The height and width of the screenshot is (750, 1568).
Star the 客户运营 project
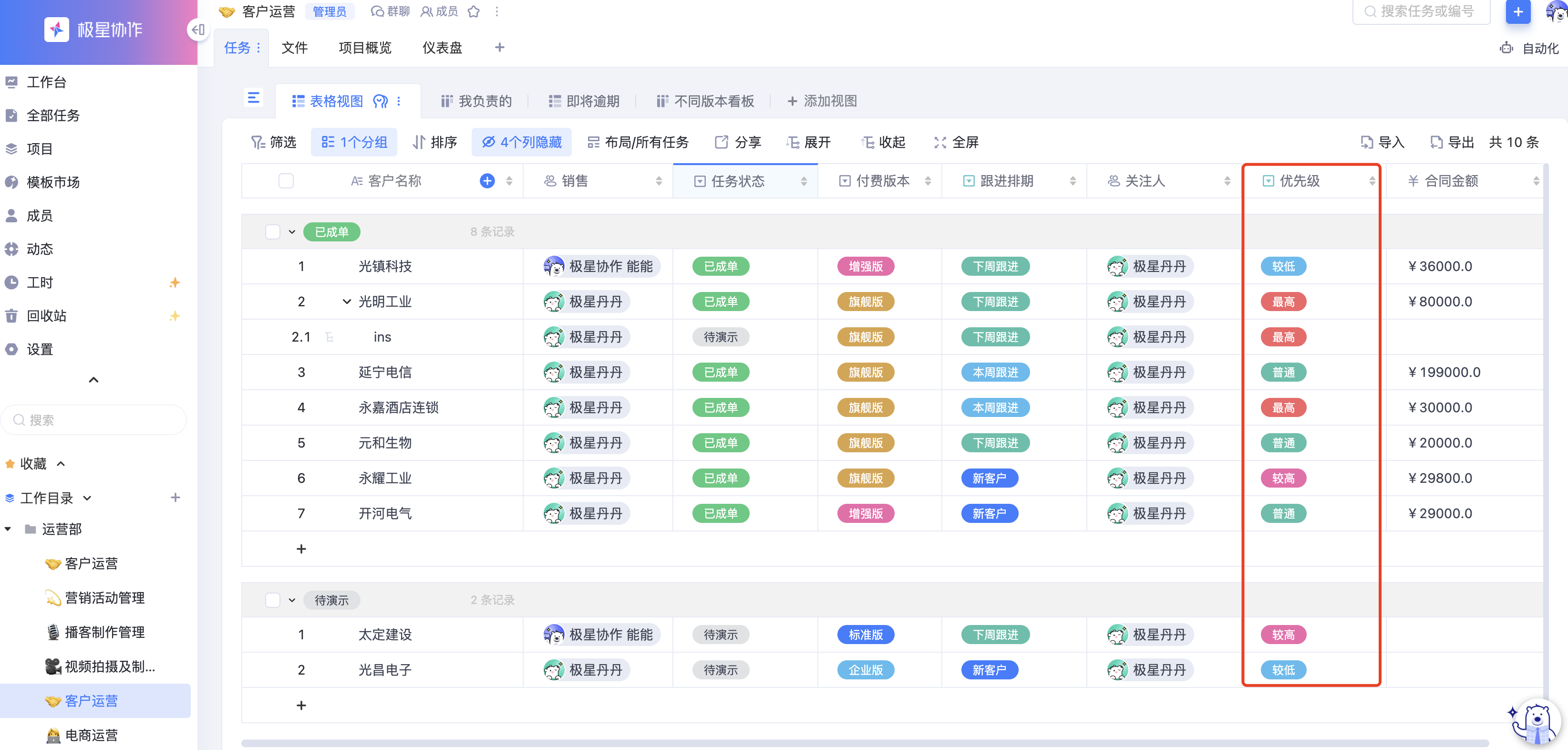(474, 11)
